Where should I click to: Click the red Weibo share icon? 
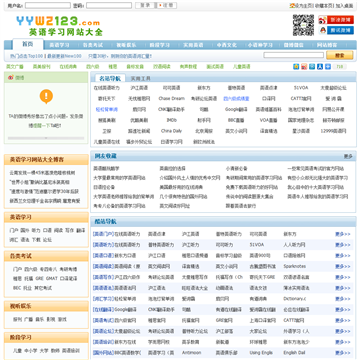(x=304, y=66)
